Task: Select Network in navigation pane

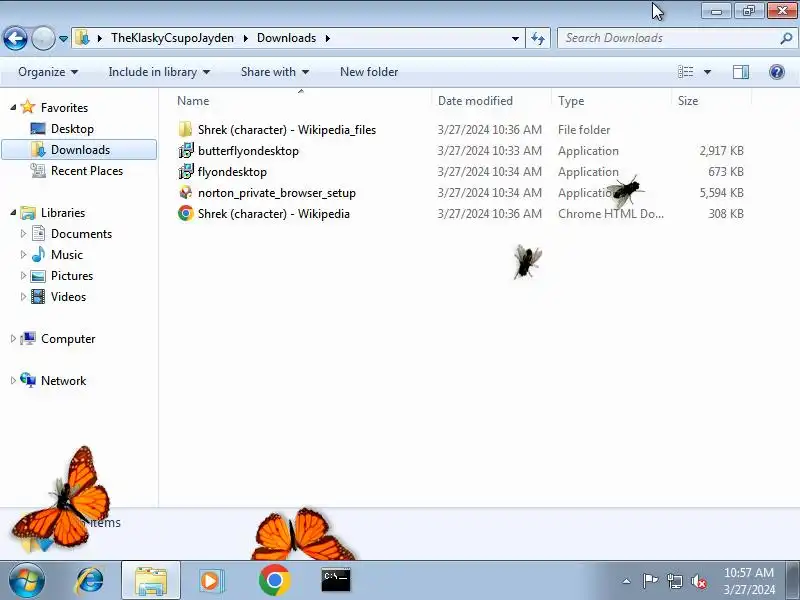Action: pos(63,381)
